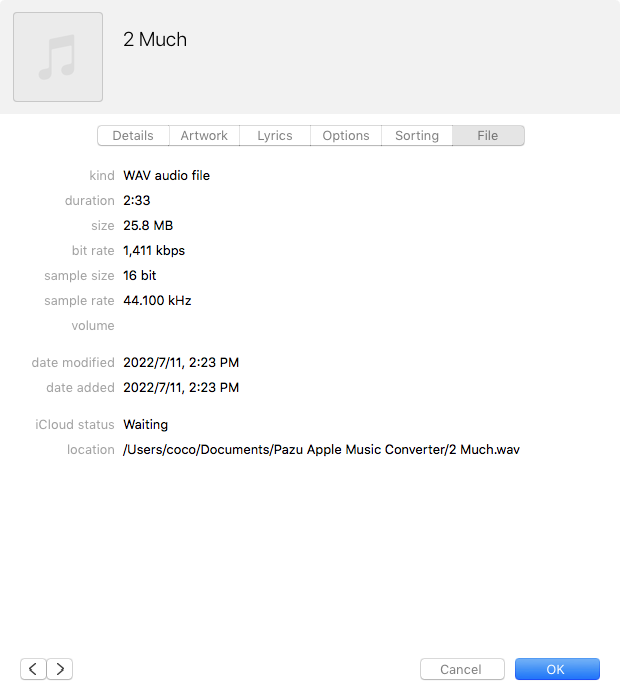Switch to the Details tab
Image resolution: width=620 pixels, height=700 pixels.
pos(133,136)
